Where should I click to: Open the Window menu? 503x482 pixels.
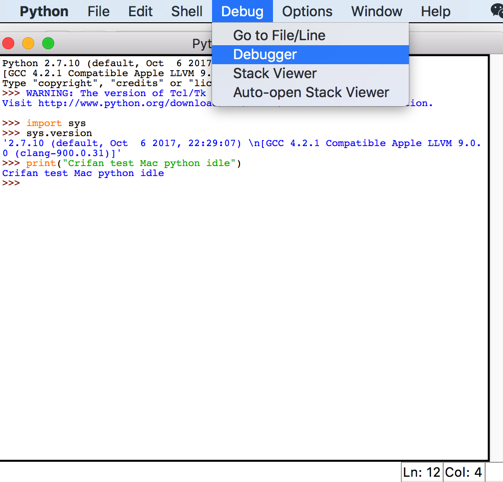pos(377,11)
